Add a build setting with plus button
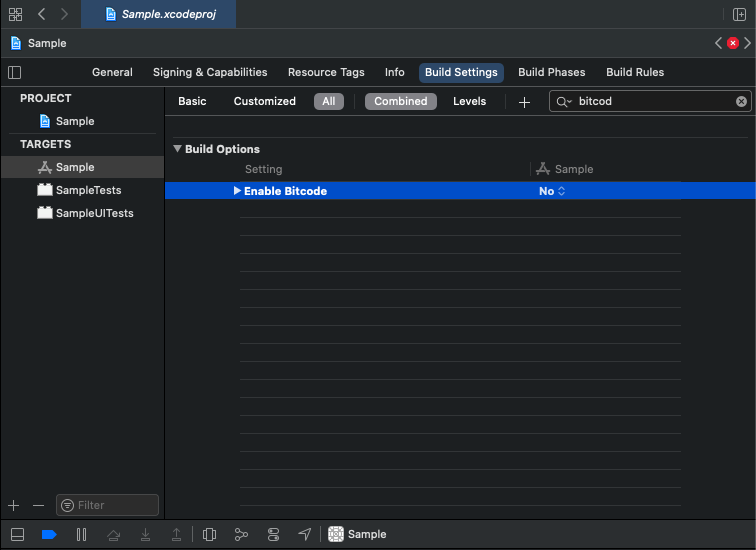This screenshot has width=756, height=550. point(525,102)
